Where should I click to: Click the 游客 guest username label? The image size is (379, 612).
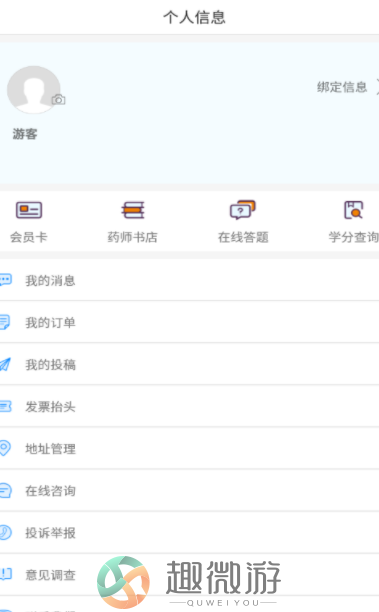25,134
